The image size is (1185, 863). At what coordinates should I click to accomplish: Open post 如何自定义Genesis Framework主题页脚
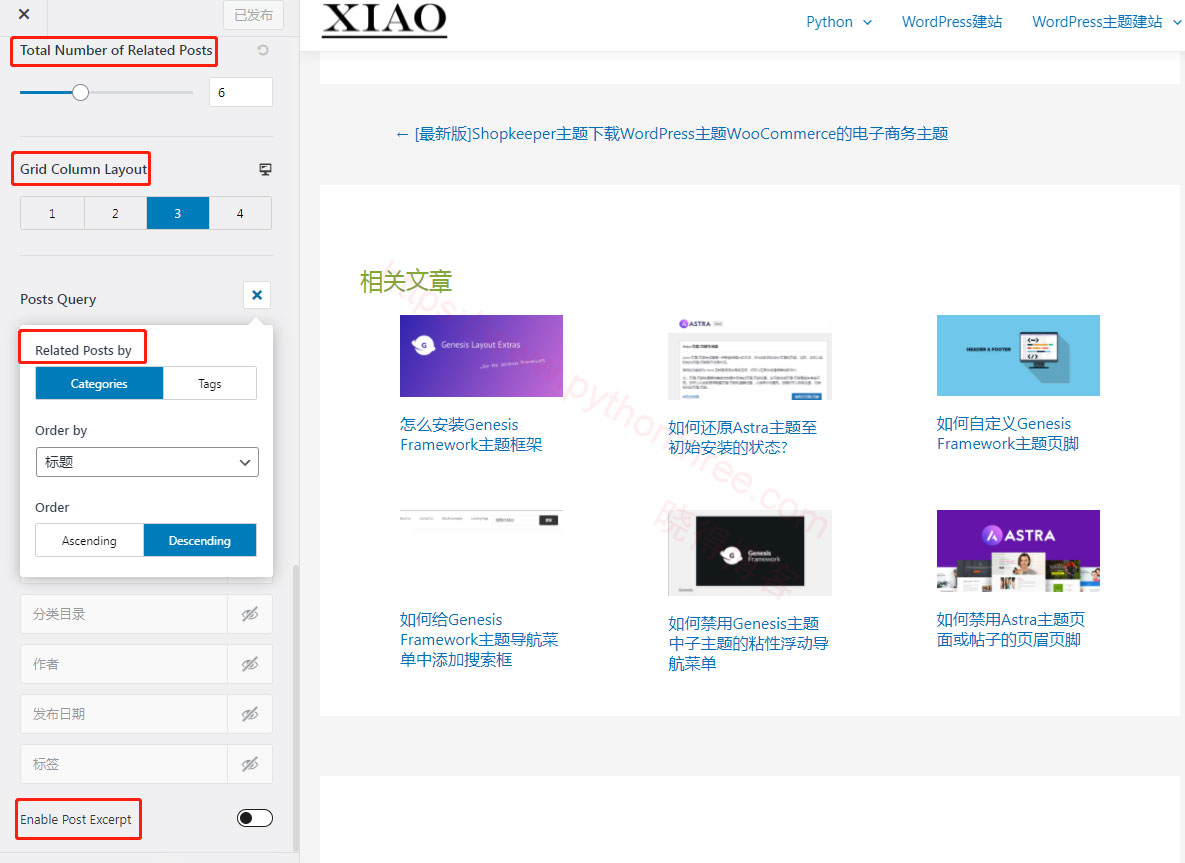pos(1007,434)
